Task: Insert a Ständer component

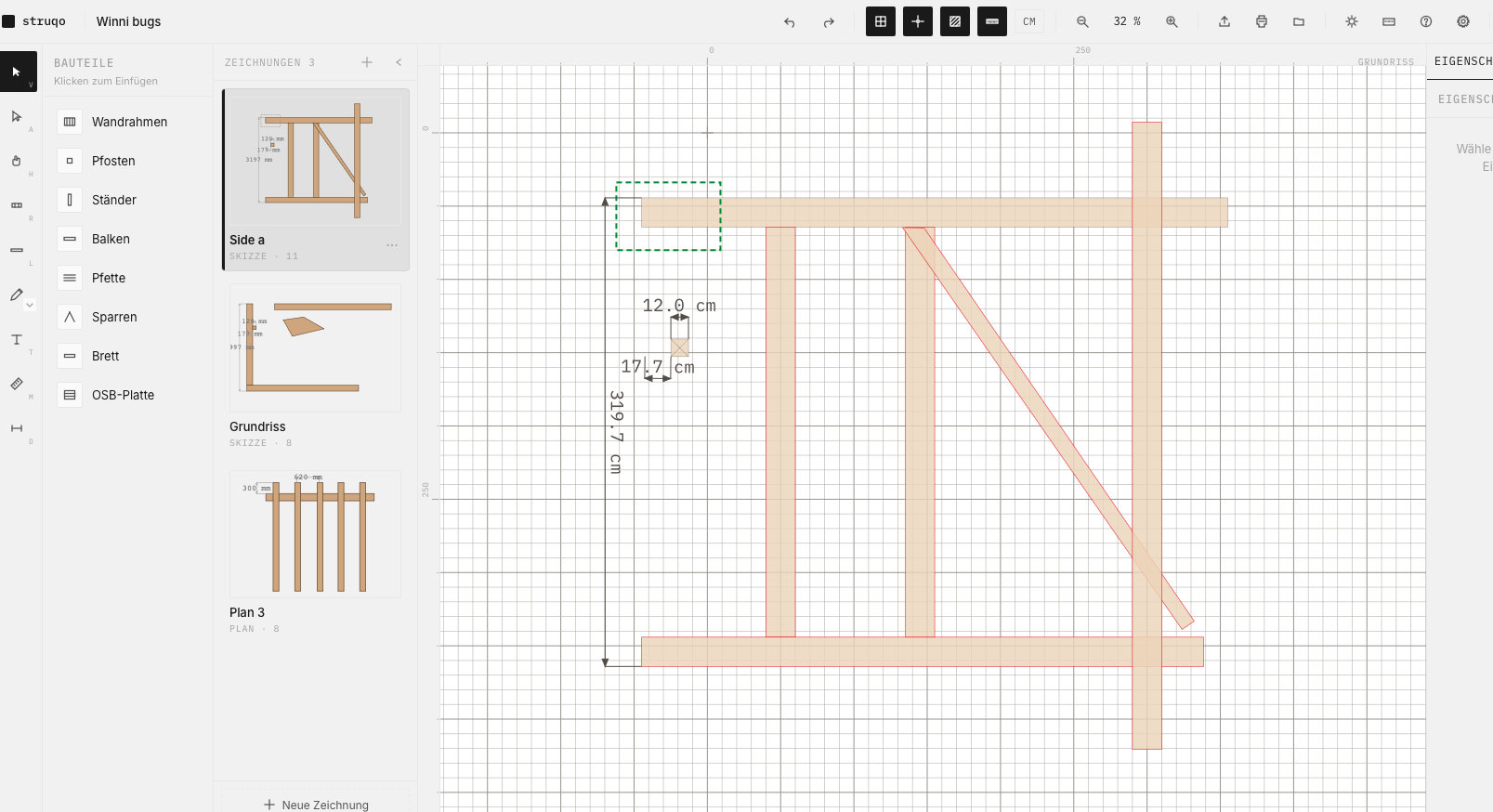Action: (x=128, y=200)
